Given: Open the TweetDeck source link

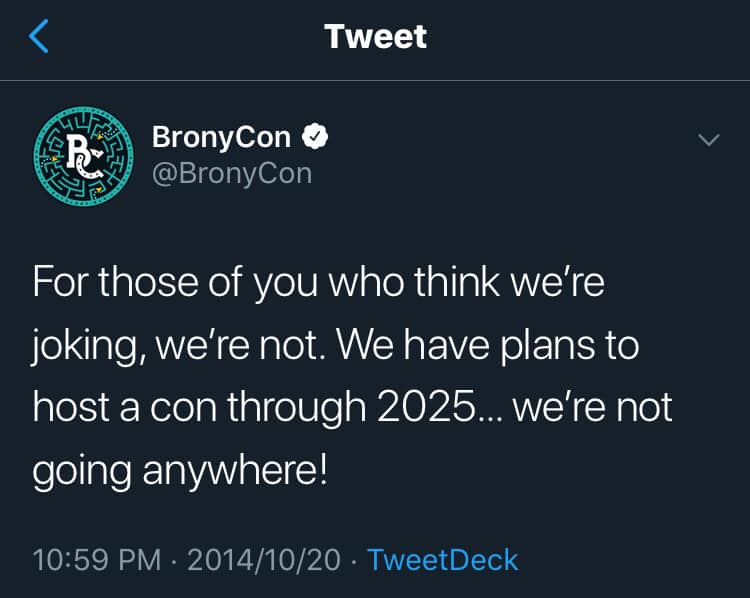Looking at the screenshot, I should coord(442,560).
